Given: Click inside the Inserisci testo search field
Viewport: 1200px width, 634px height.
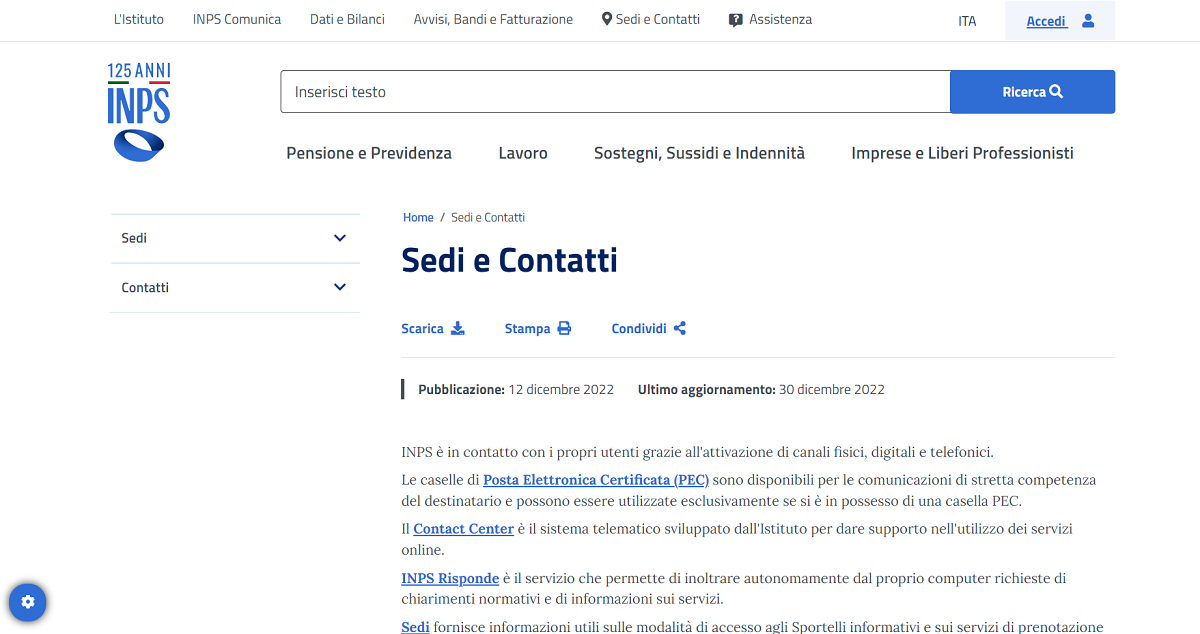Looking at the screenshot, I should [615, 91].
